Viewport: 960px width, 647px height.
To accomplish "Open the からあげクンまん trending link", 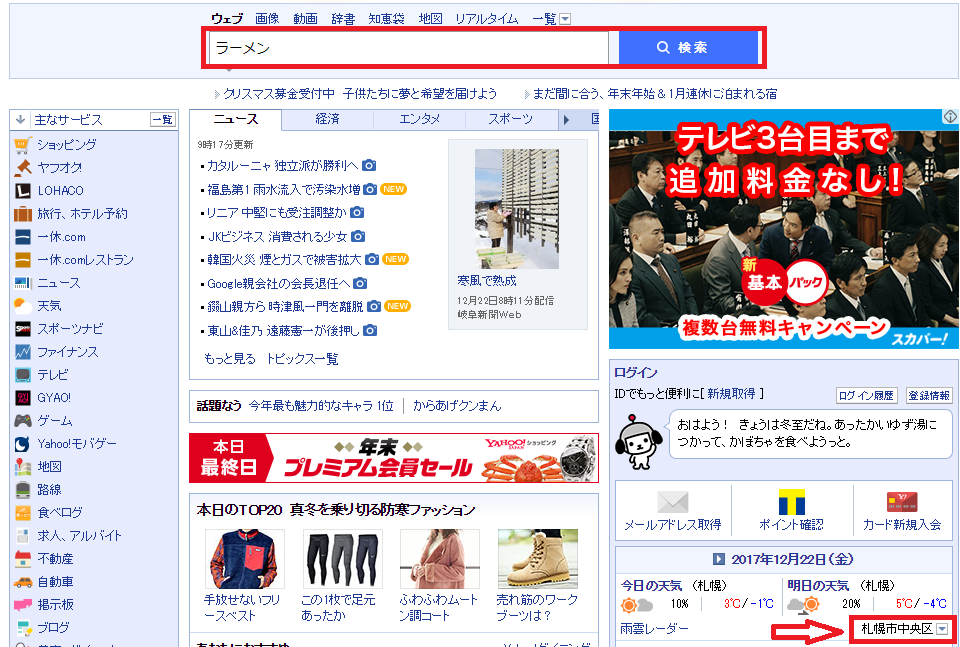I will [x=457, y=406].
